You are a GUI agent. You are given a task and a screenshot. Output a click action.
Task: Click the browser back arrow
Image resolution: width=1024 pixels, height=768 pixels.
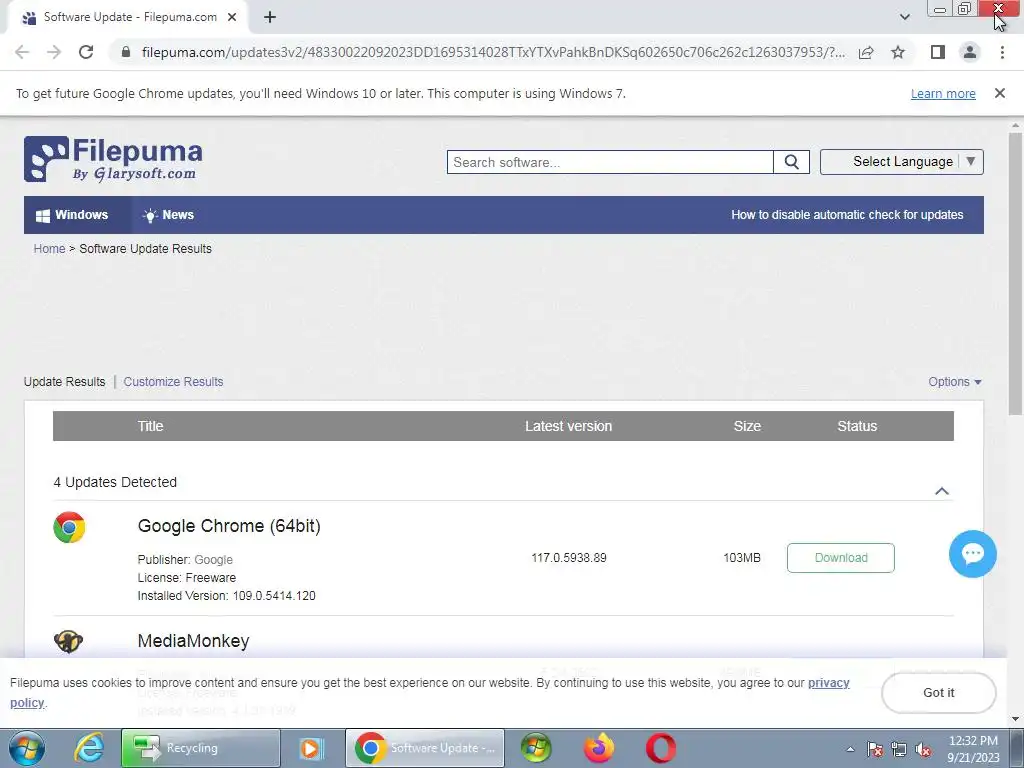point(22,52)
